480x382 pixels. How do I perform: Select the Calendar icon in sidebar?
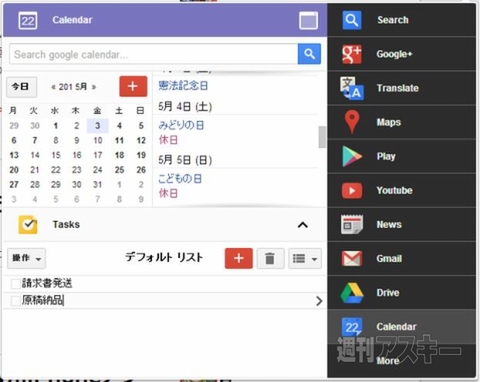352,327
